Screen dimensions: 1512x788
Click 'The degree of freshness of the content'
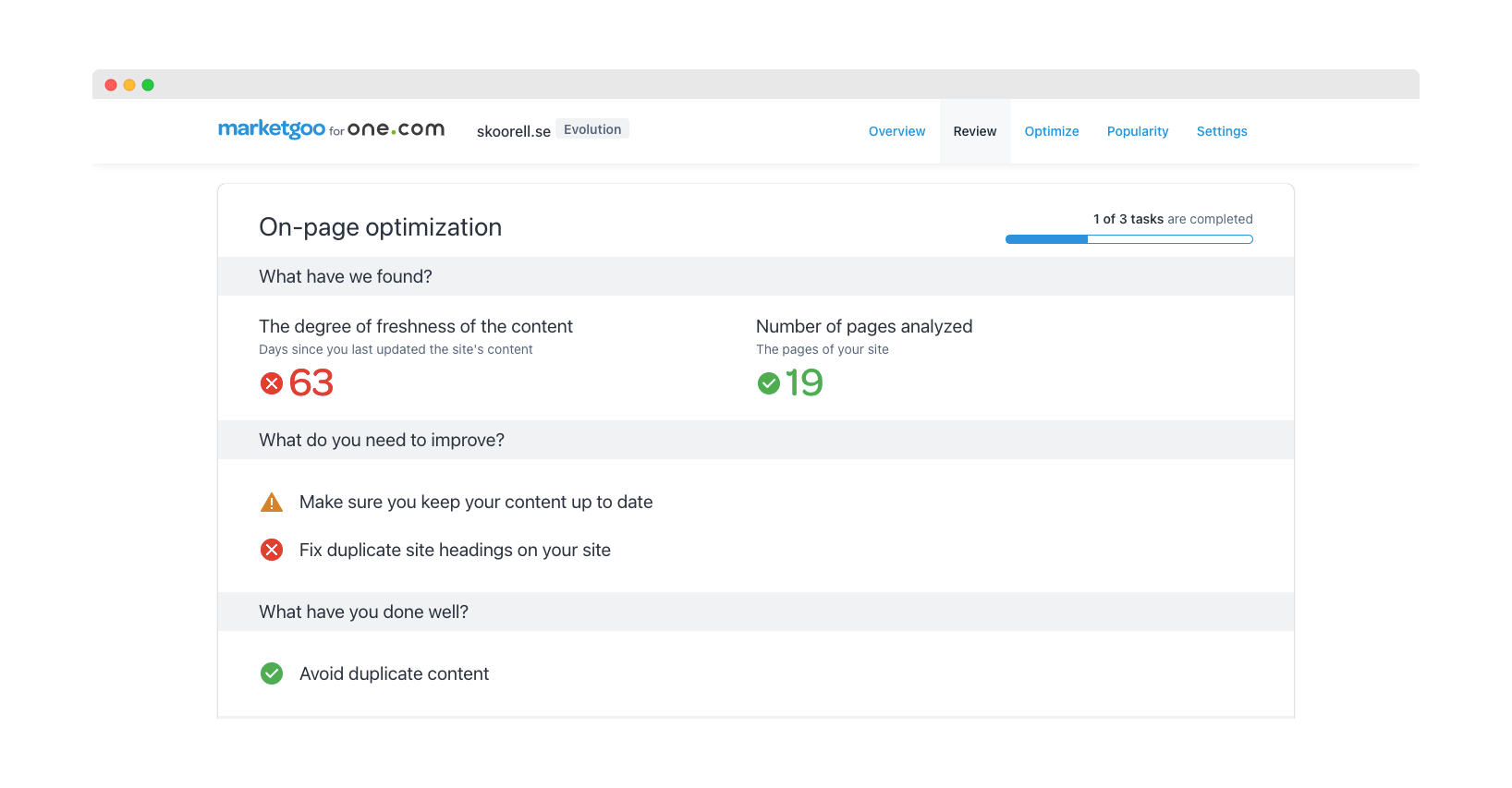[x=416, y=326]
